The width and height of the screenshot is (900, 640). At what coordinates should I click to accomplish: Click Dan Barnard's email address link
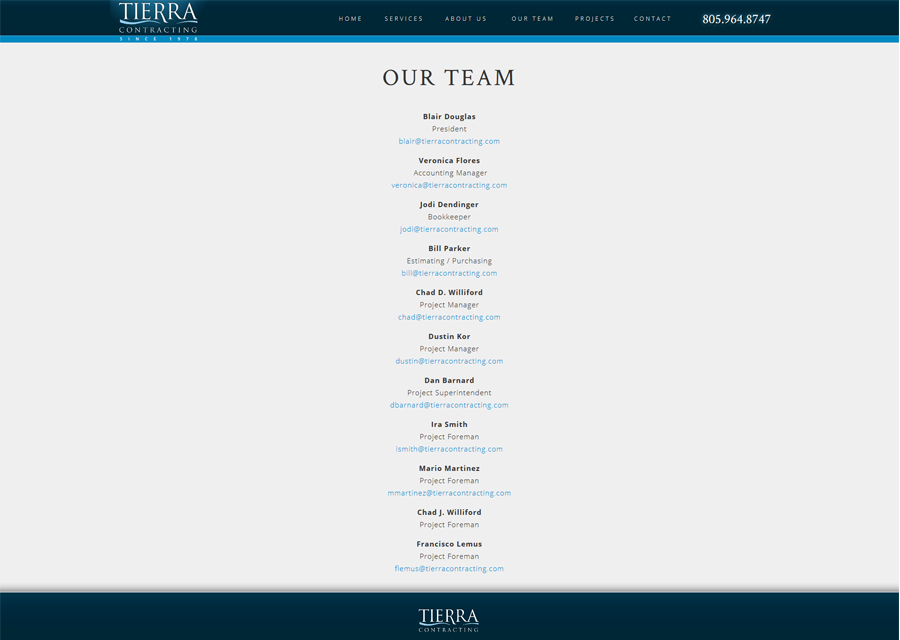point(449,405)
